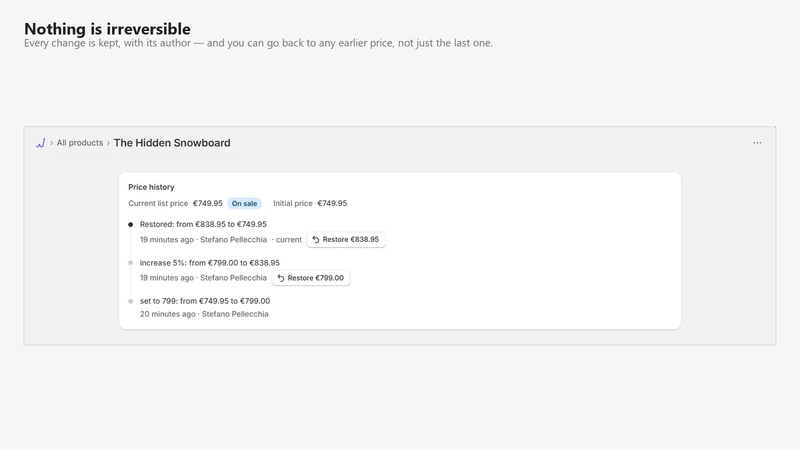Screen dimensions: 800x450
Task: Click the Restore €838.95 button
Action: (346, 239)
